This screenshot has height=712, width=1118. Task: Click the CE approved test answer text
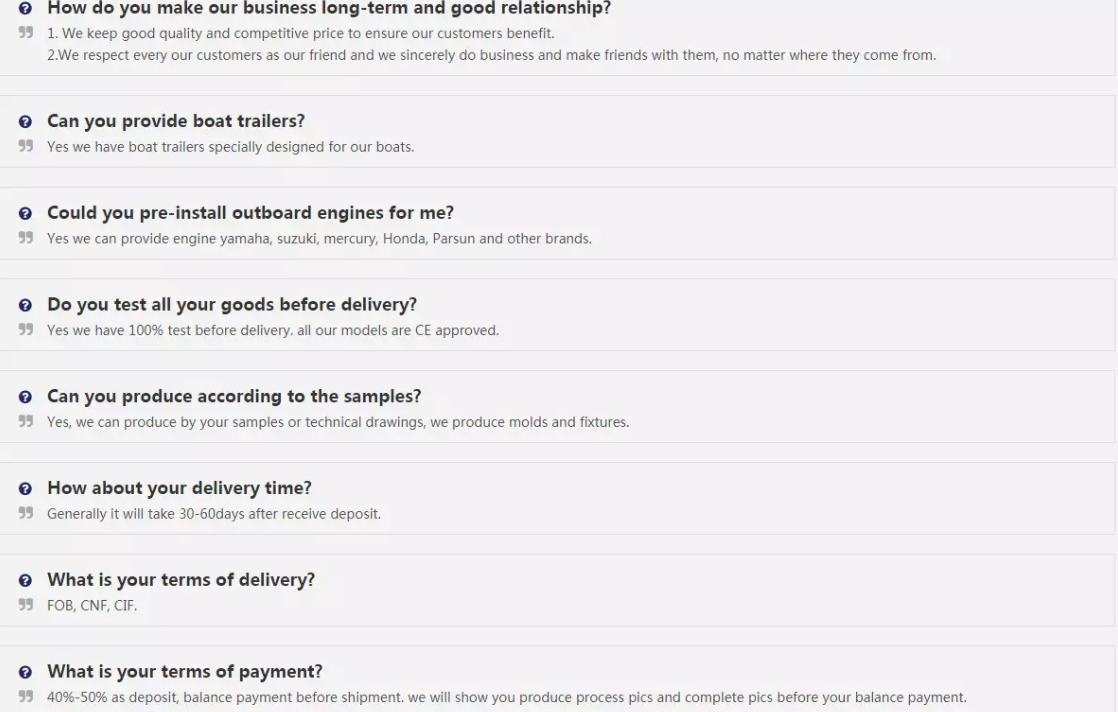point(272,330)
